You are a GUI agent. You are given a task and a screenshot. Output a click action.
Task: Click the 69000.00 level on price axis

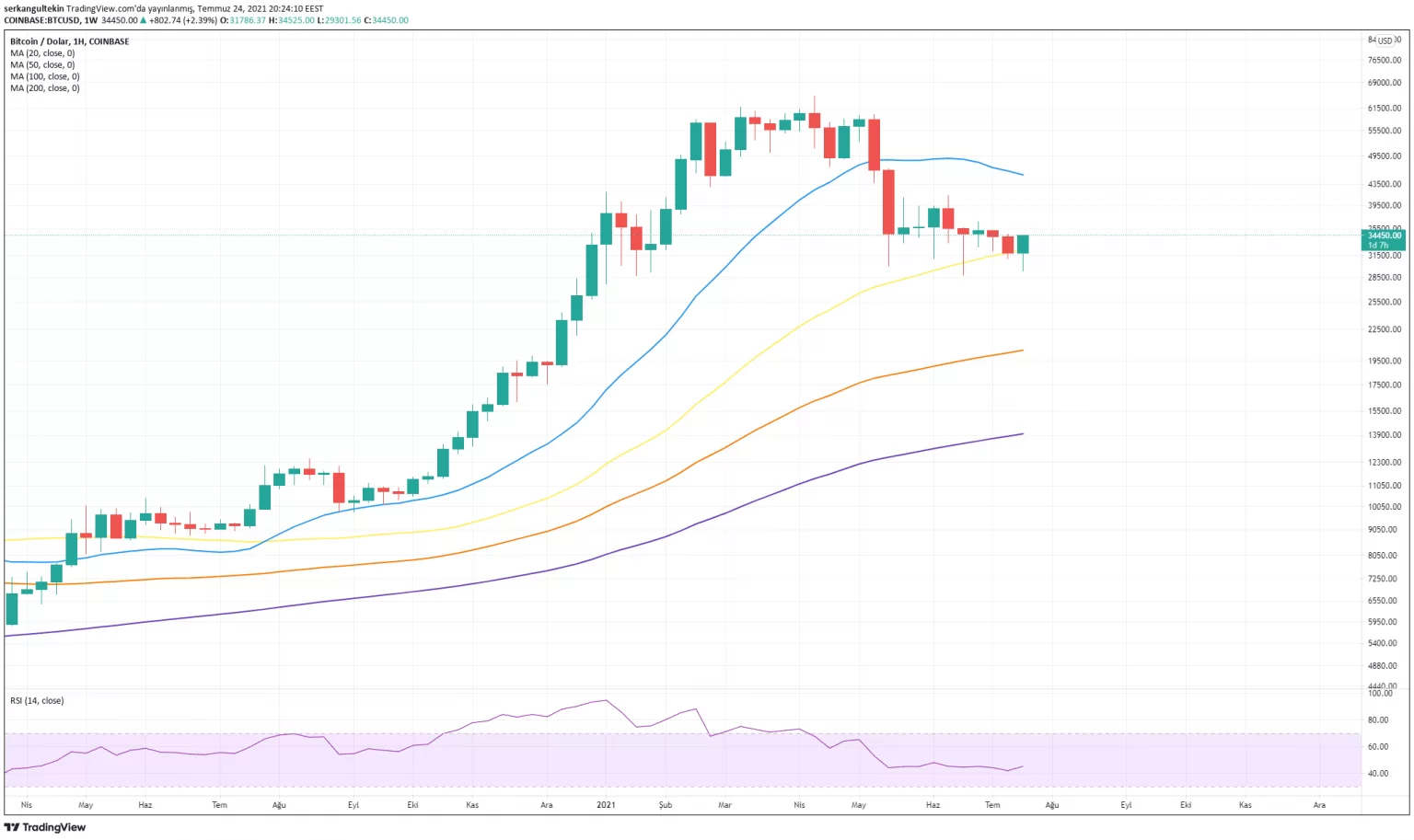pyautogui.click(x=1384, y=83)
